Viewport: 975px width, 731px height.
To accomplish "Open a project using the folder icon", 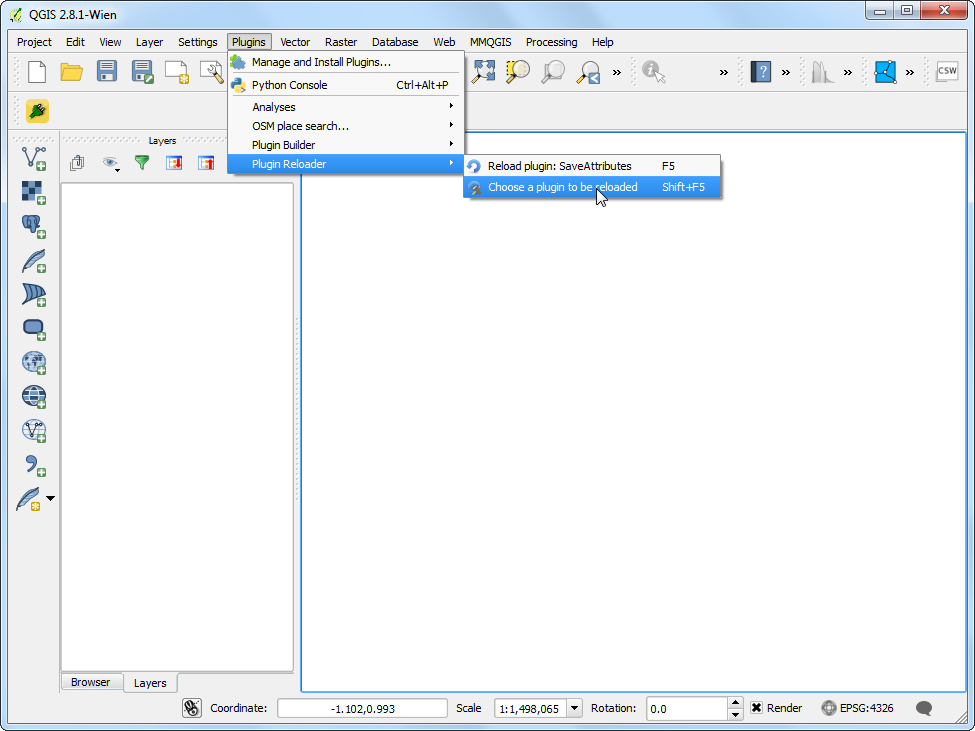I will tap(72, 71).
